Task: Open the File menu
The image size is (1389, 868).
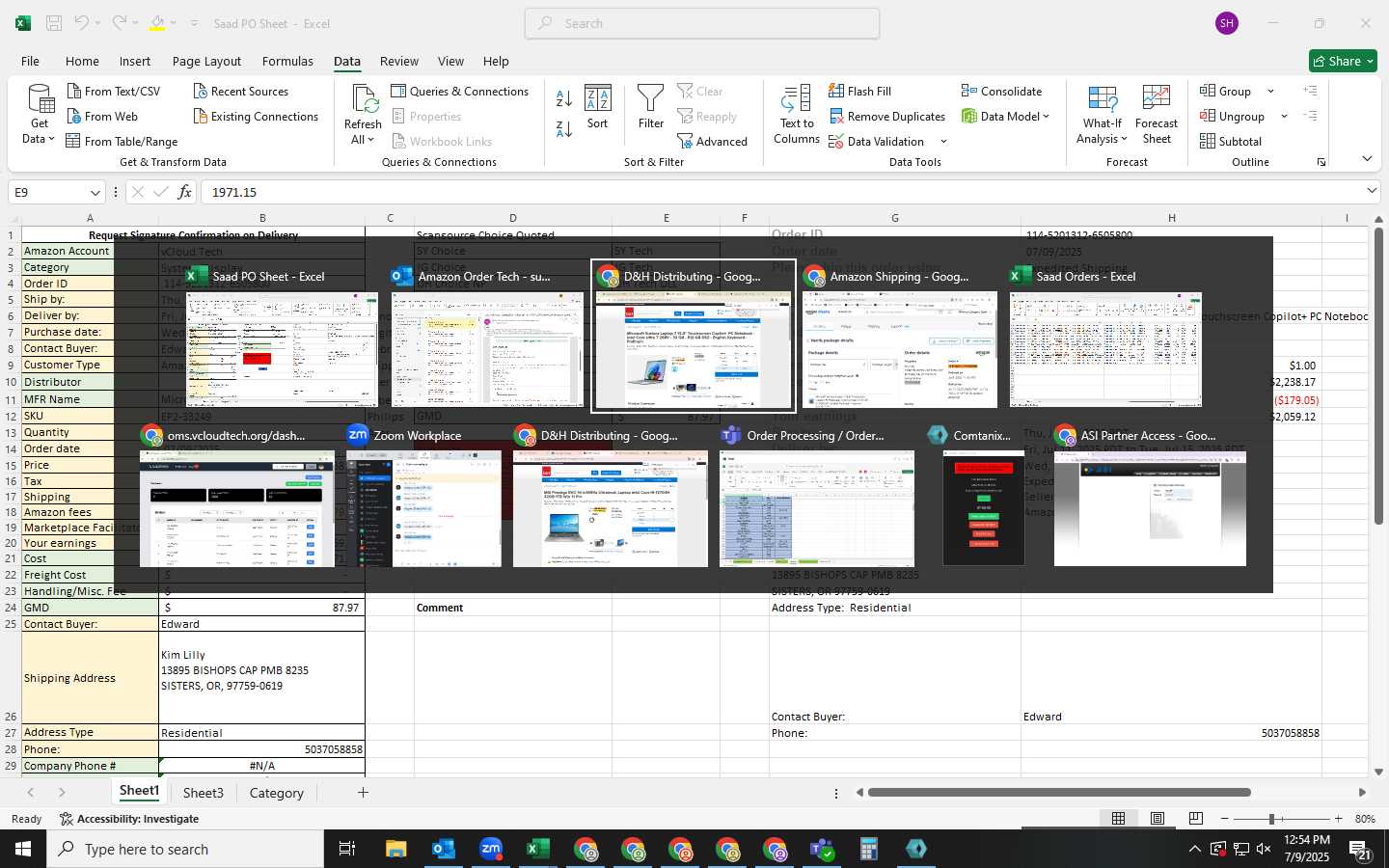Action: [31, 61]
